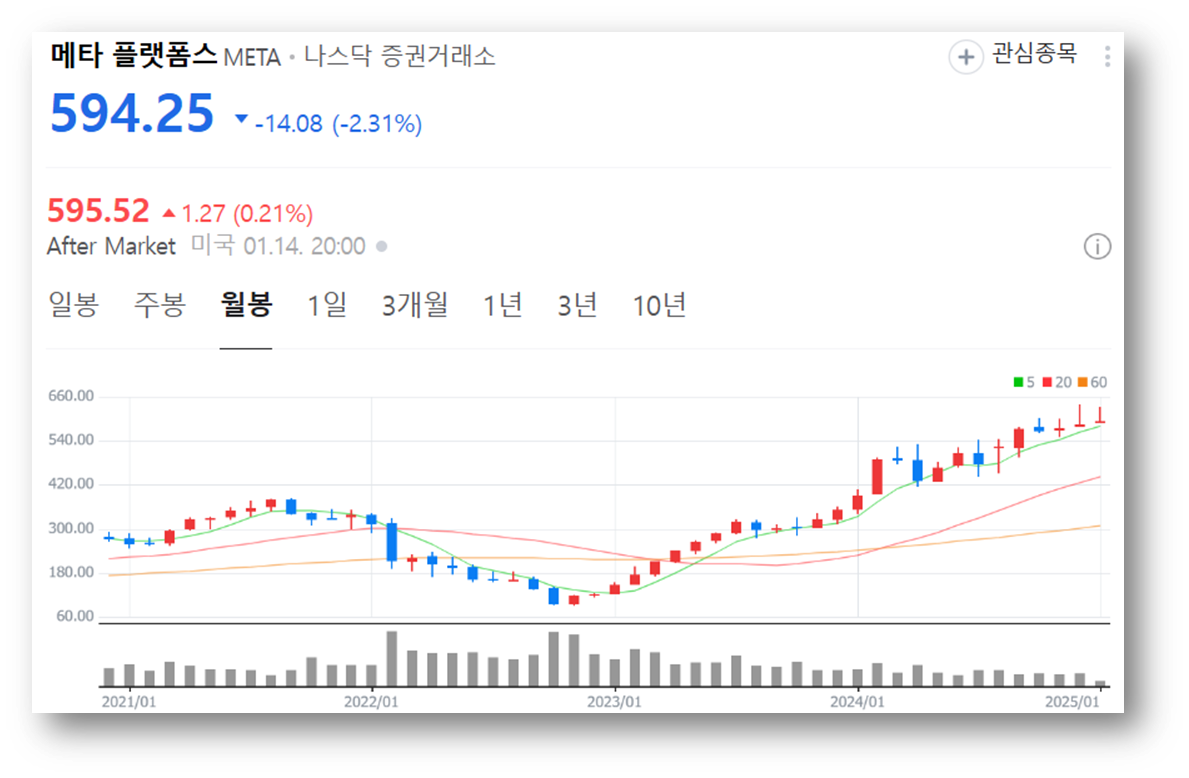The width and height of the screenshot is (1189, 778).
Task: Click the 60.00 y-axis label
Action: point(75,616)
